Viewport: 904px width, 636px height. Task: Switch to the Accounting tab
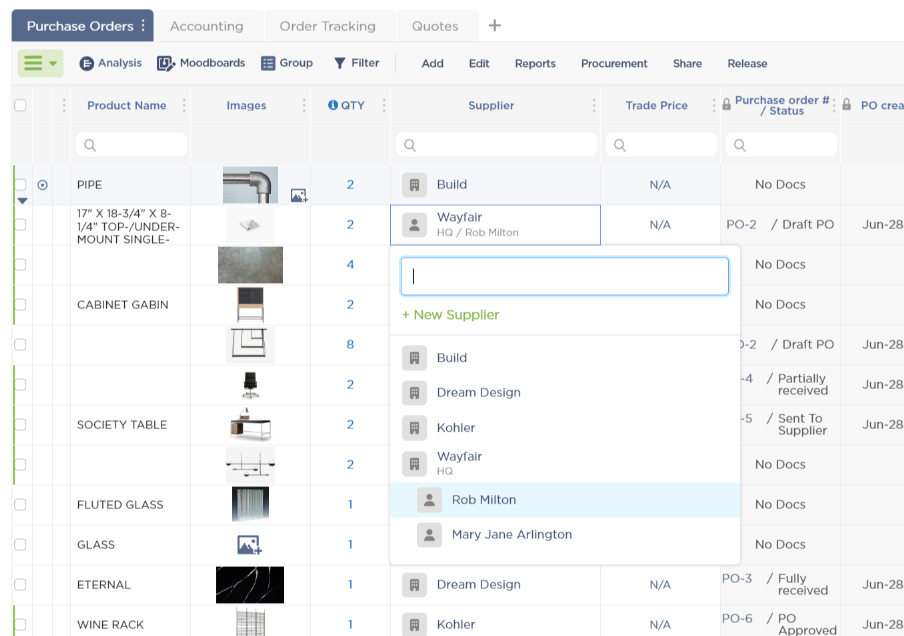(x=207, y=26)
